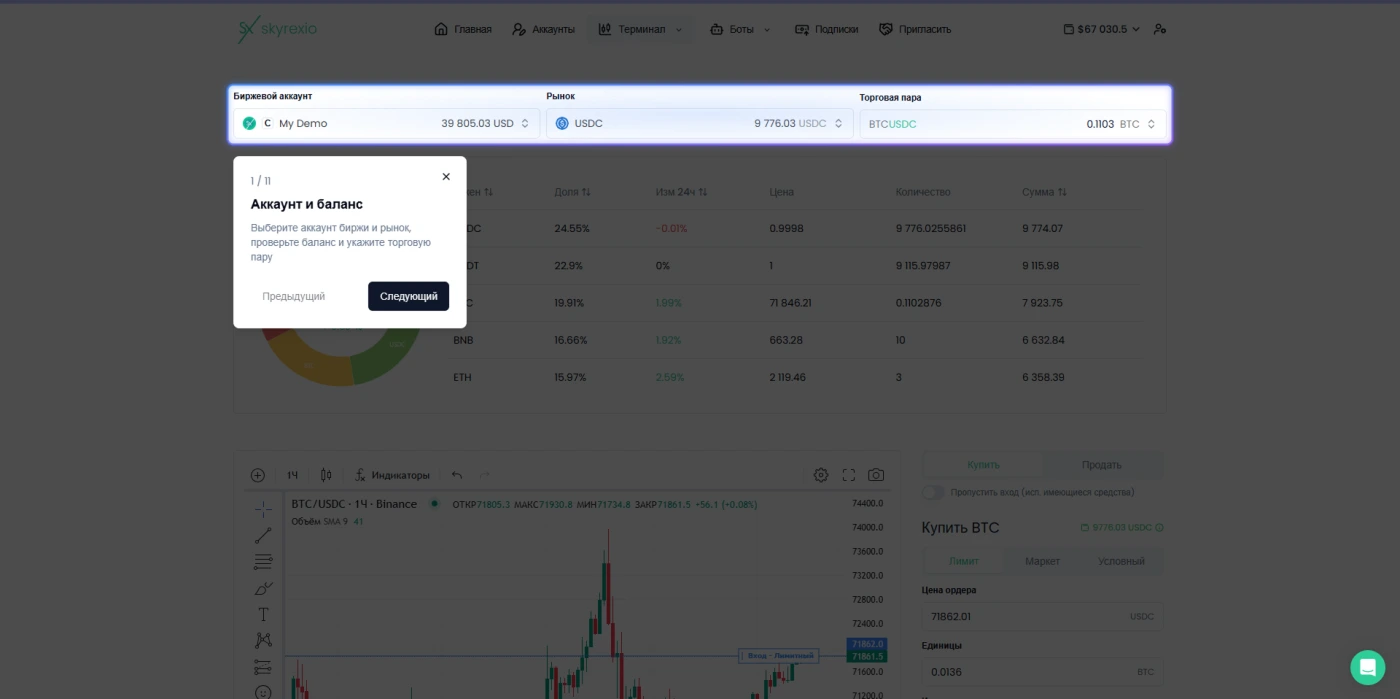
Task: Click the BNB row label
Action: (463, 340)
